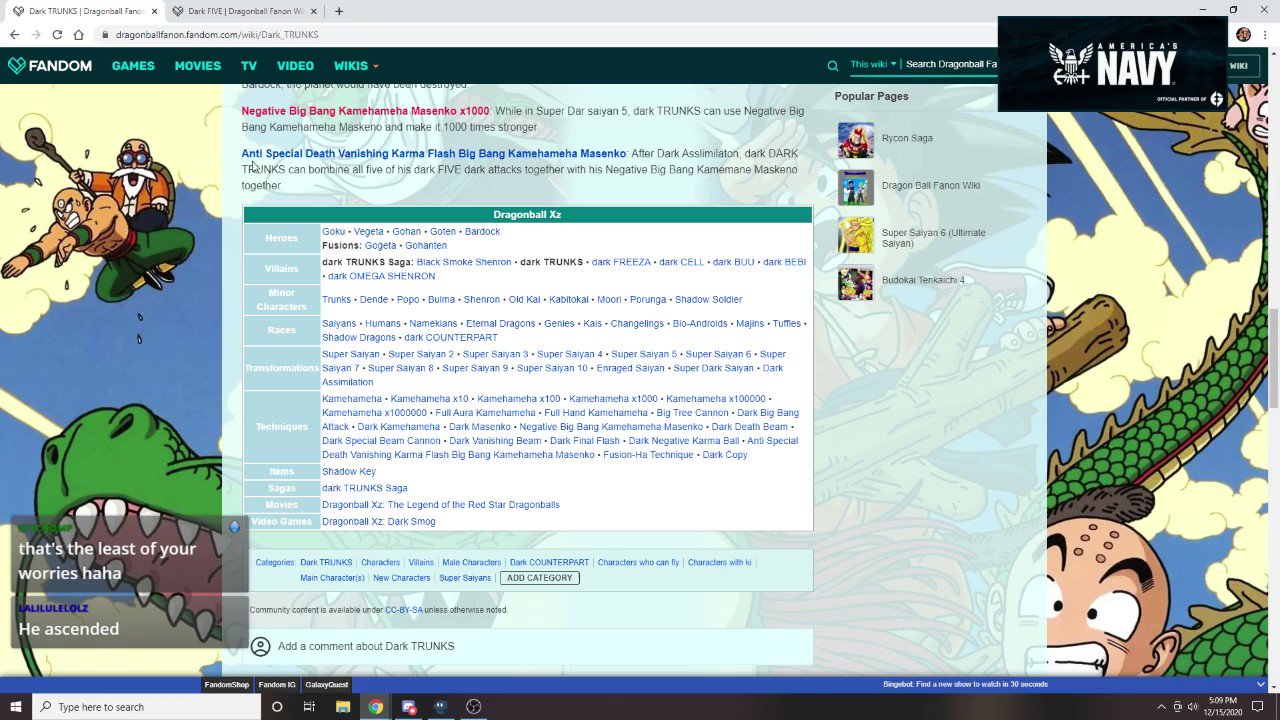Open the Super Saiyan 6 thumbnail
This screenshot has height=720, width=1280.
[x=856, y=236]
